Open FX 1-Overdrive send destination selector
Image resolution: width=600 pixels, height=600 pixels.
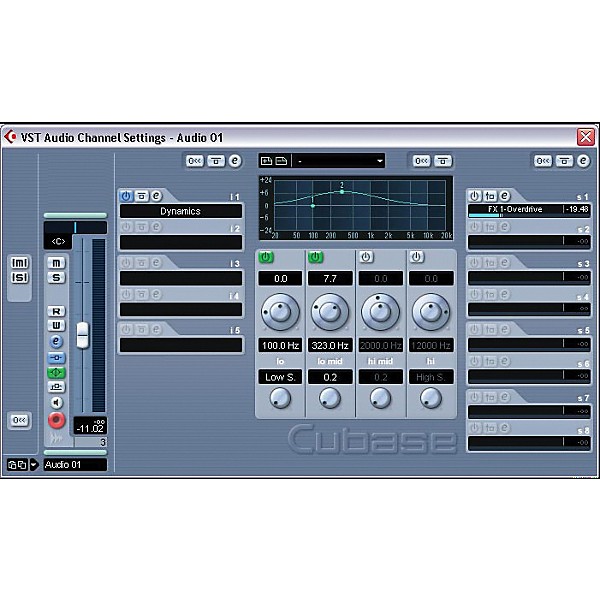[515, 209]
